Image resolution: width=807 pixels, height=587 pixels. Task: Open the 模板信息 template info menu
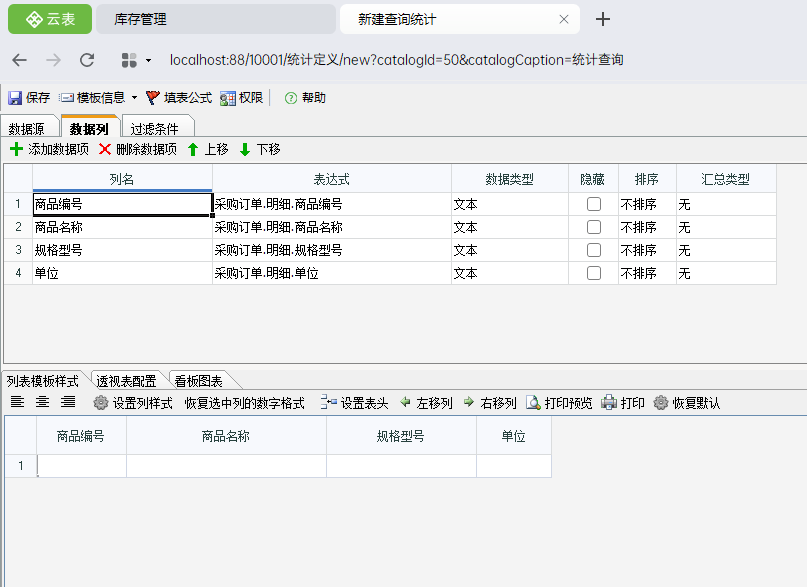coord(98,98)
